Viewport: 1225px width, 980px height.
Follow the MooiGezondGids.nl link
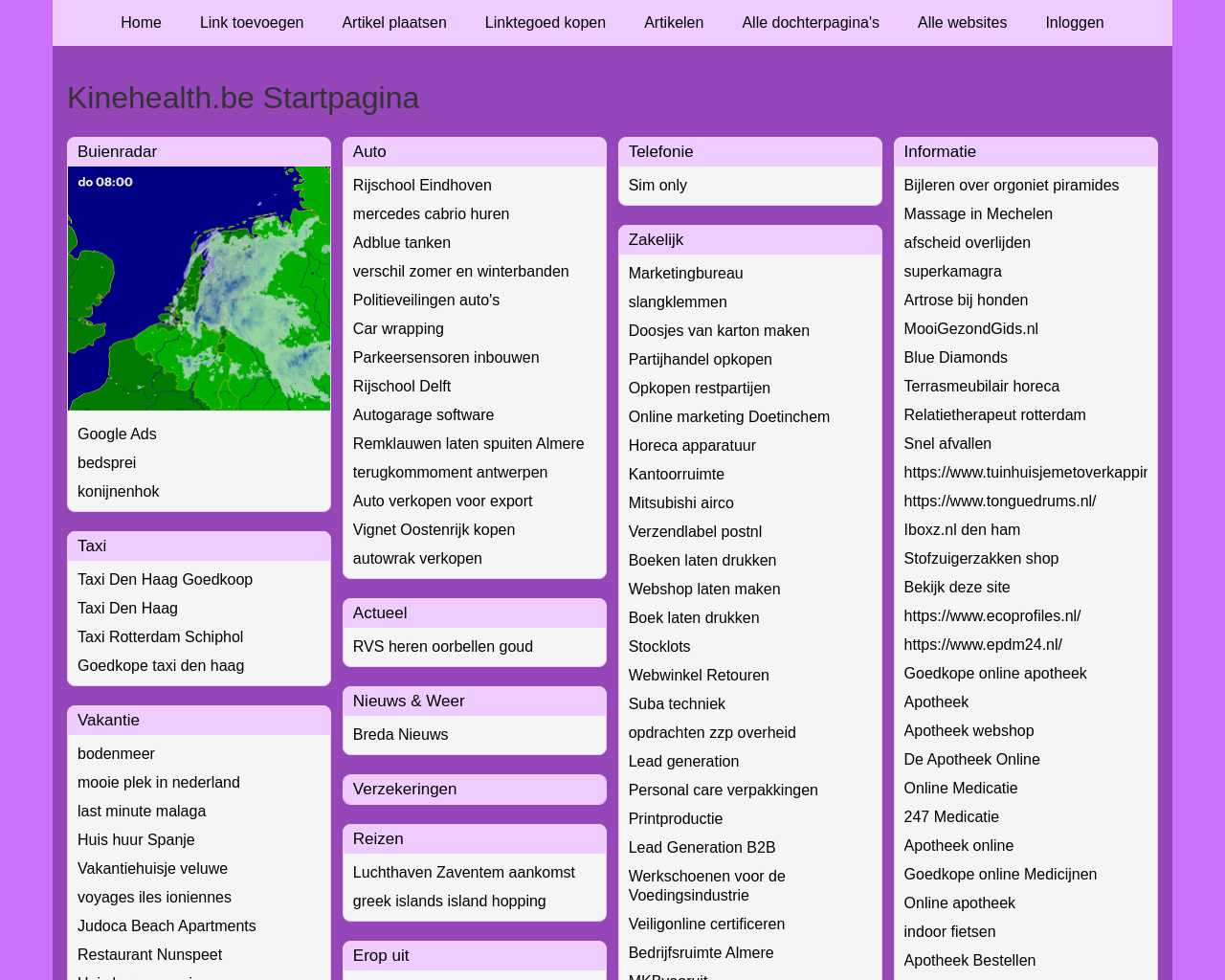click(971, 329)
